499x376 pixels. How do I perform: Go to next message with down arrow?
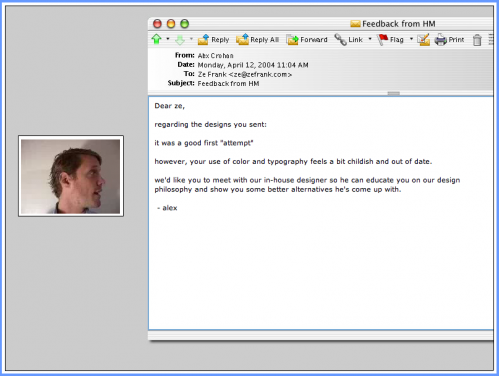180,40
